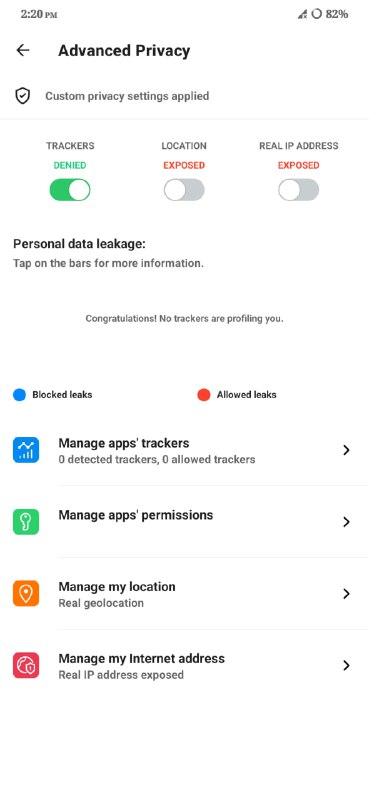This screenshot has height=800, width=369.
Task: Turn on Real IP Address hiding toggle
Action: (x=299, y=190)
